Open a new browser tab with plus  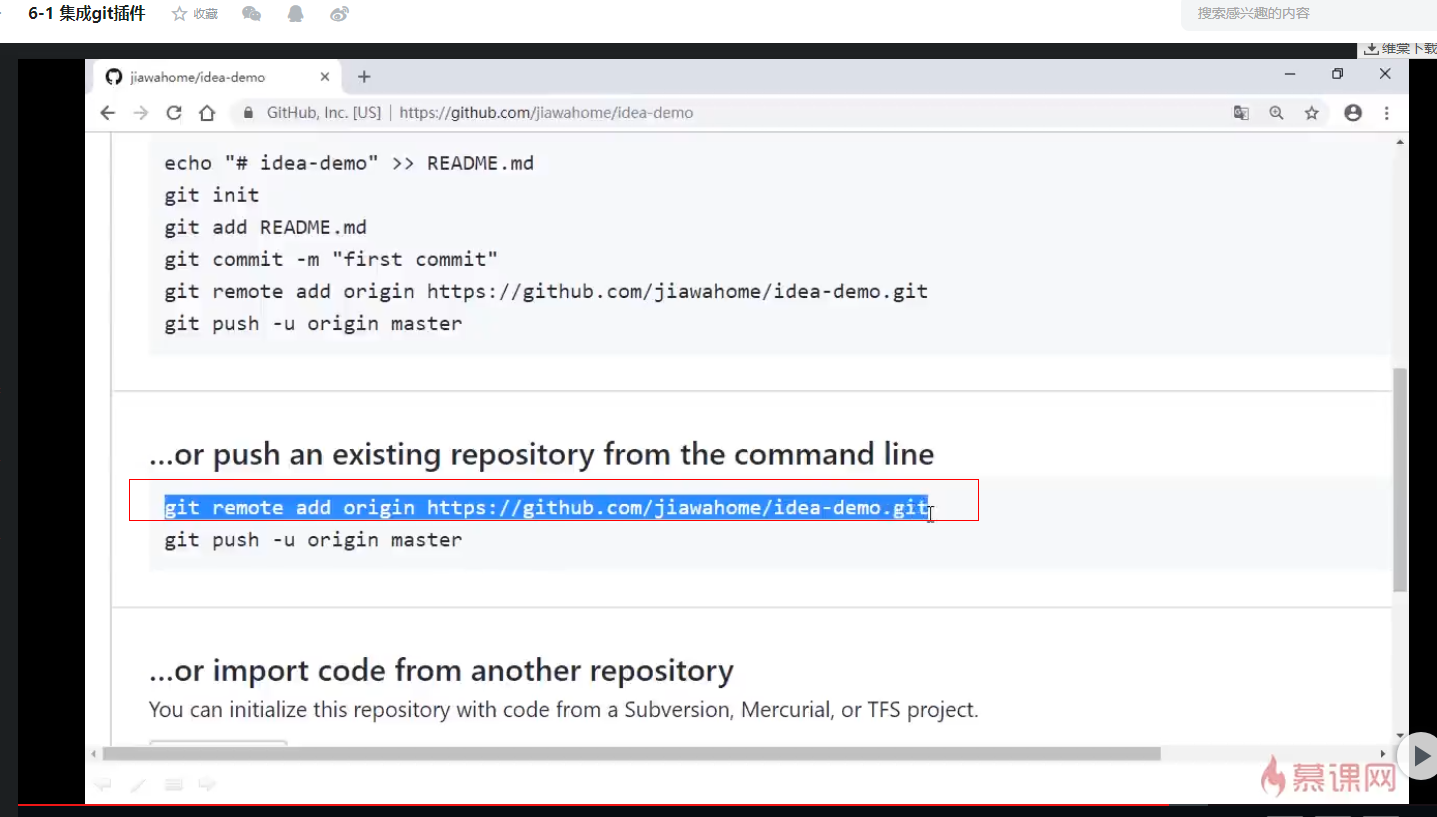tap(364, 77)
